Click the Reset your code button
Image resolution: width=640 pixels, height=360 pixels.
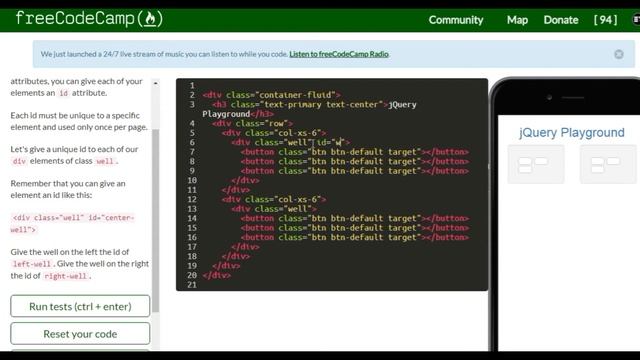80,333
